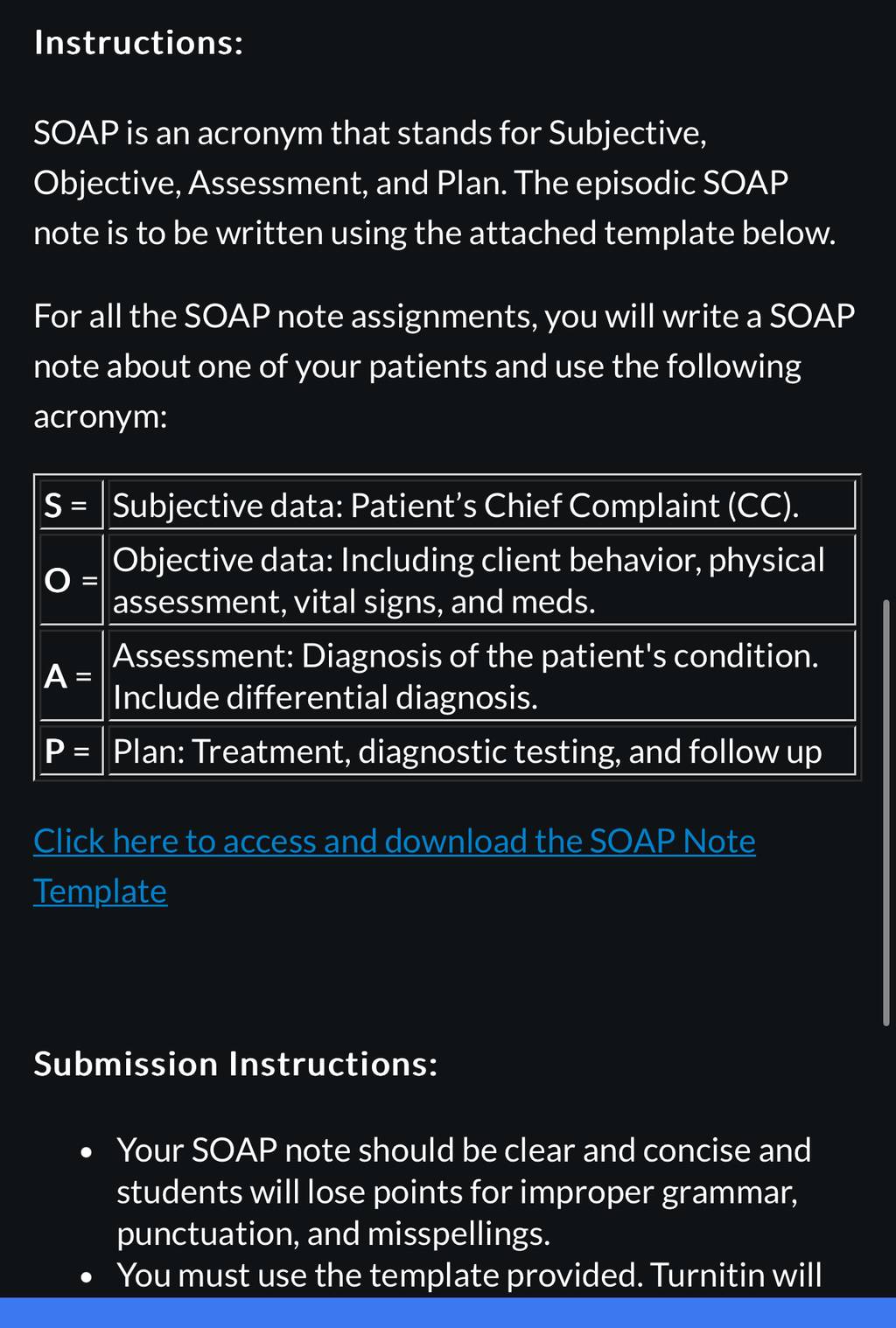Click the paragraph starting 'For all the SOAP'
Image resolution: width=896 pixels, height=1328 pixels.
[x=444, y=366]
